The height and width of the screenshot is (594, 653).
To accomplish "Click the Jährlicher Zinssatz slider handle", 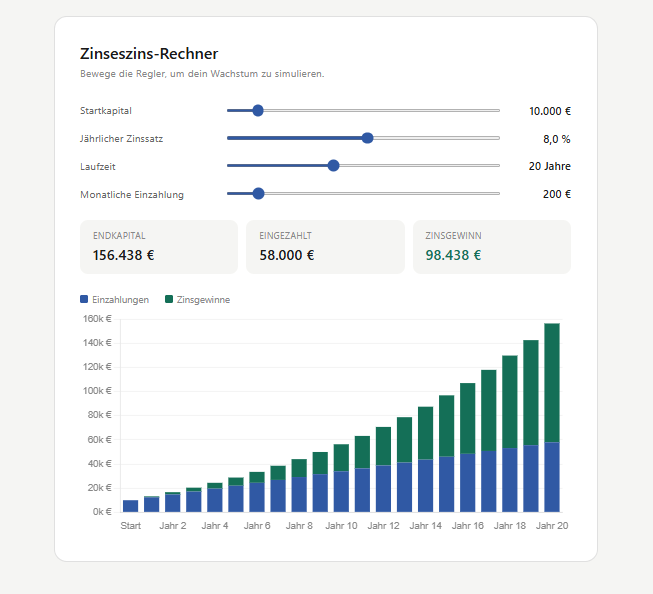I will (x=367, y=139).
